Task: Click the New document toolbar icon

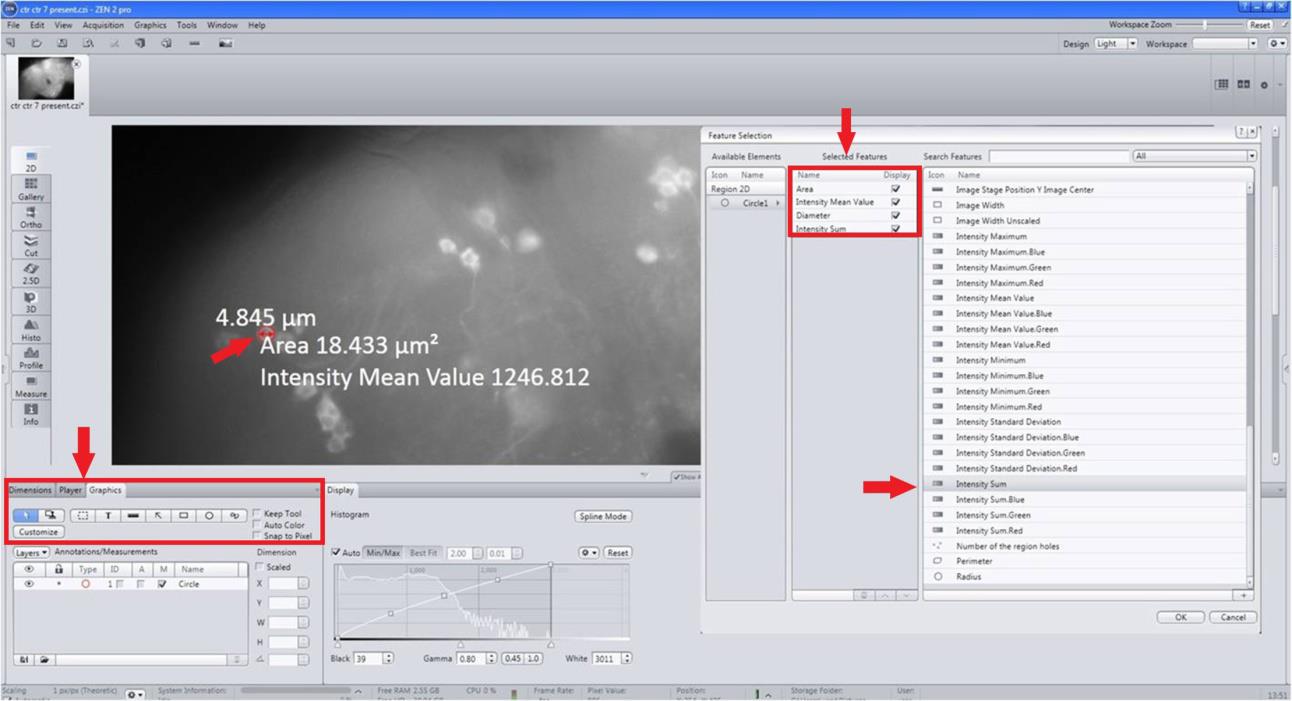Action: tap(11, 44)
